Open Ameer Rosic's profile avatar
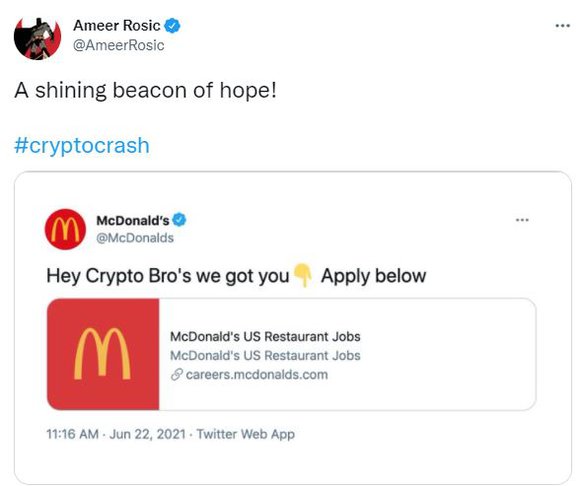 tap(37, 38)
